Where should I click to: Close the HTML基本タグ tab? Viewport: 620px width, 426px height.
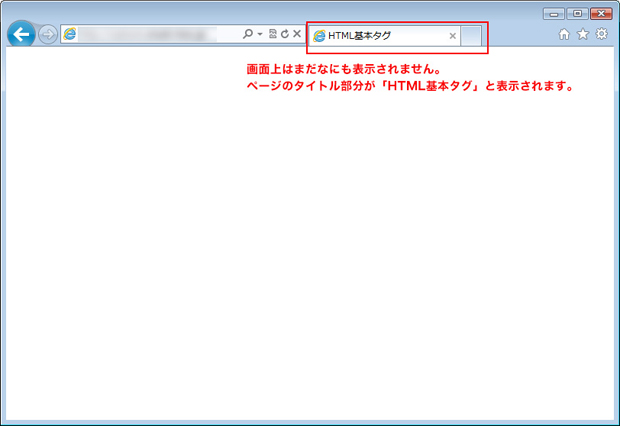[452, 36]
